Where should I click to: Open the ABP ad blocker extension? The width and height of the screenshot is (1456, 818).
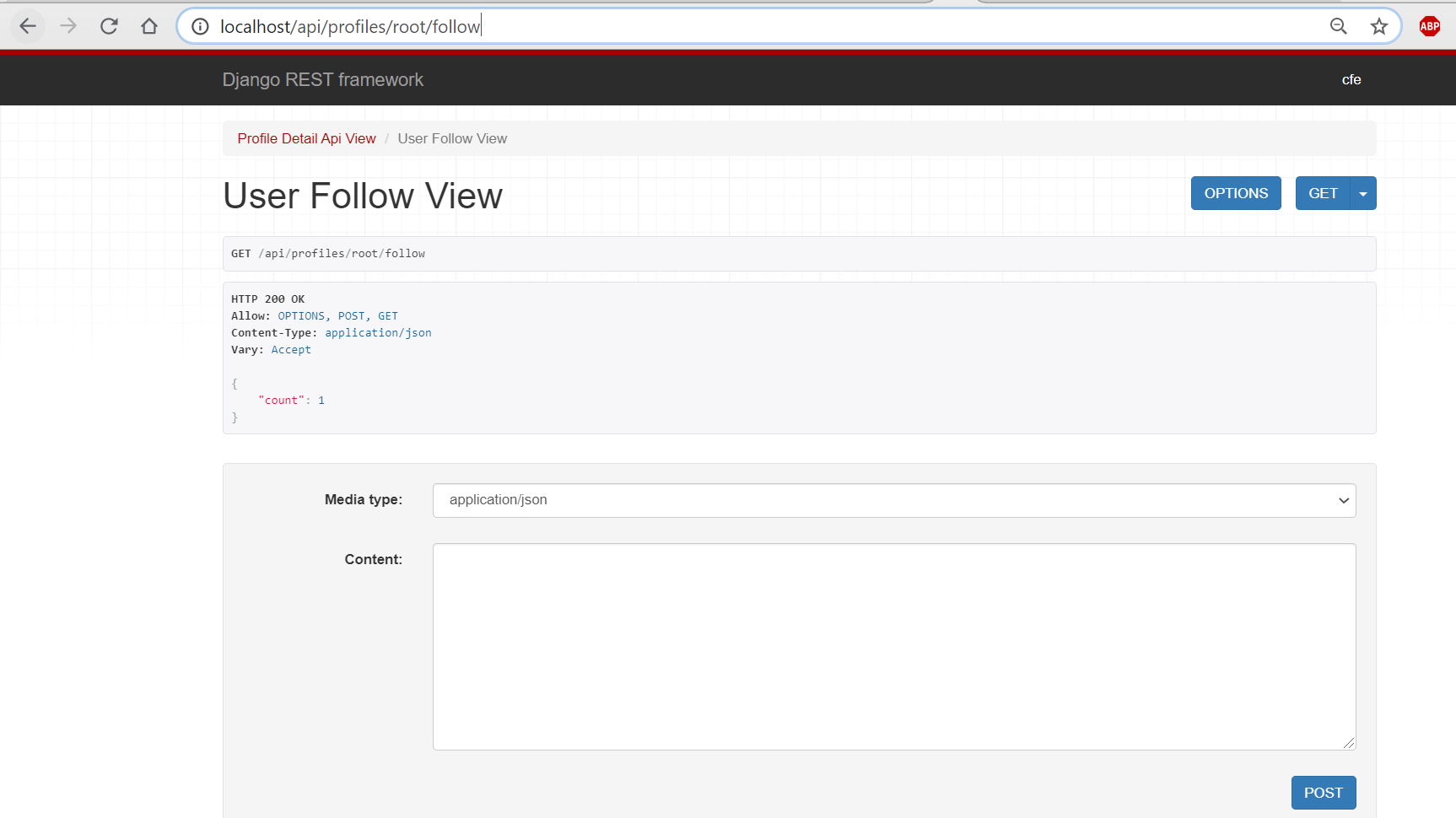point(1430,26)
